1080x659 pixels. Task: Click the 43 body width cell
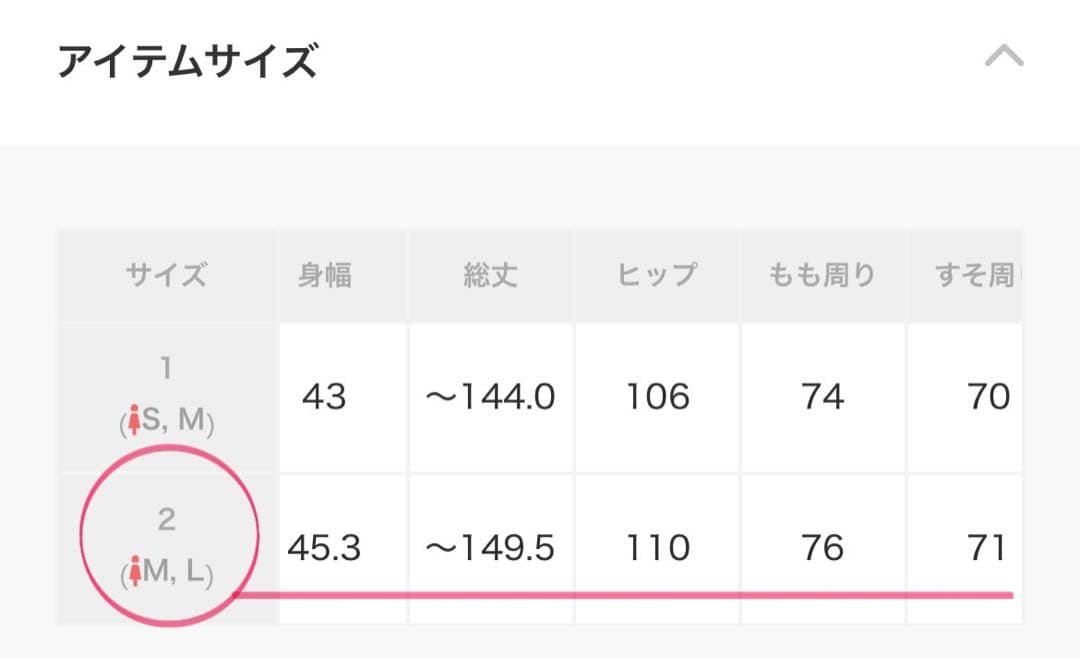point(325,397)
